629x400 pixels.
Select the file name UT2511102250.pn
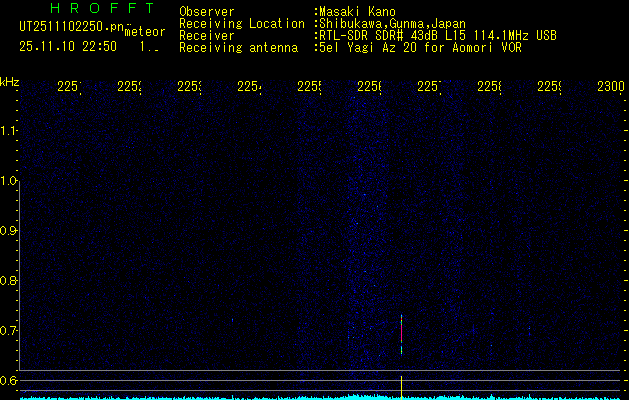[72, 27]
